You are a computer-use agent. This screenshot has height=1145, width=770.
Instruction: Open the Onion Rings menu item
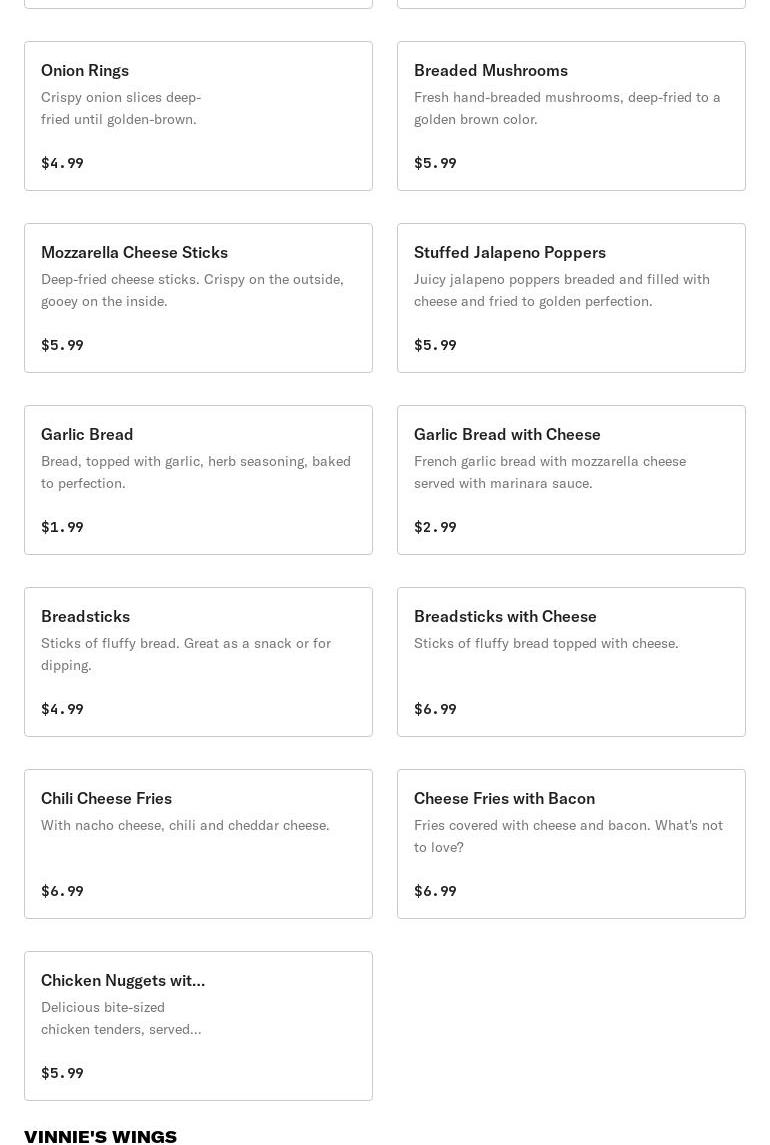click(x=198, y=116)
